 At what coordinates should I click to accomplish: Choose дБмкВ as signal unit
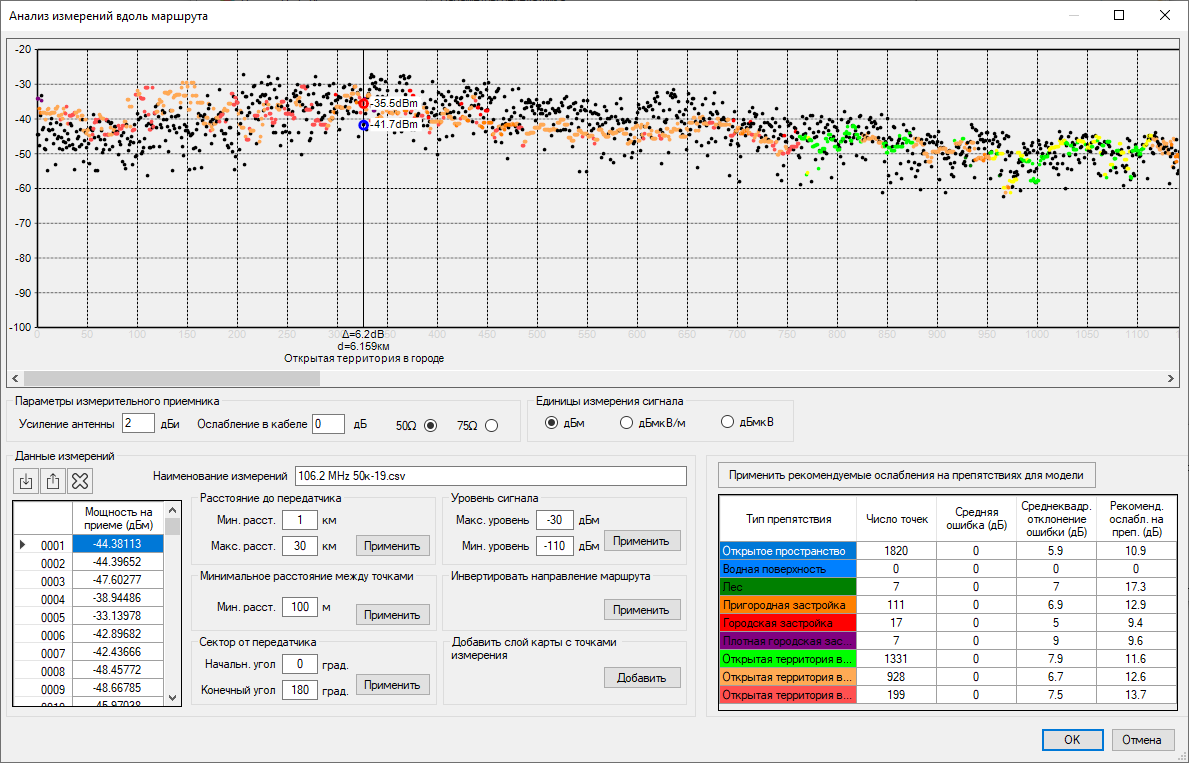[x=727, y=423]
